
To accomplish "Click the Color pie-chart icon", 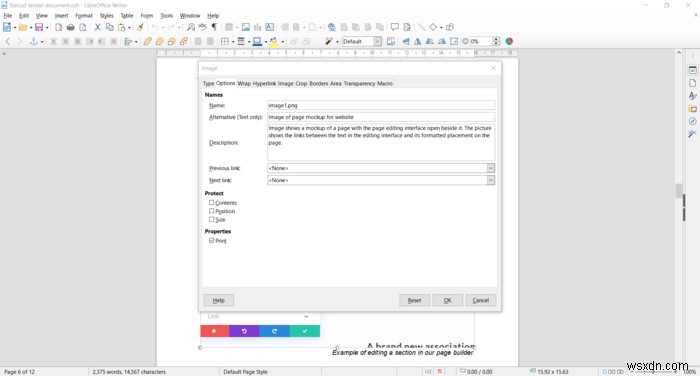I will click(x=509, y=42).
